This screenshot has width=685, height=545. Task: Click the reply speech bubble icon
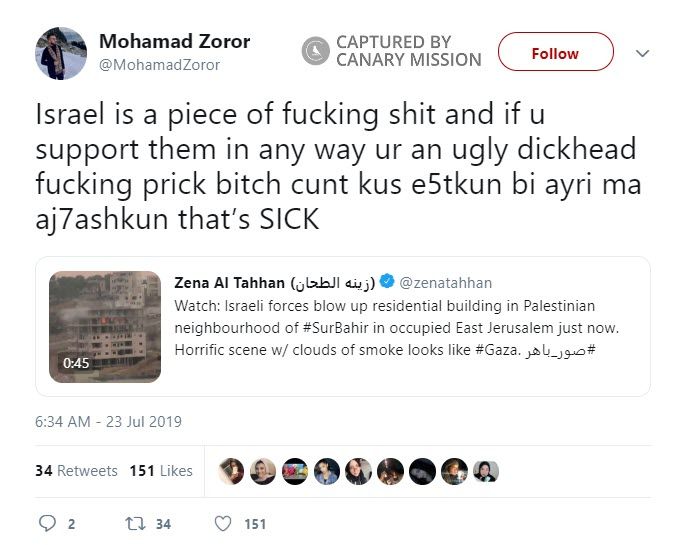click(x=48, y=523)
